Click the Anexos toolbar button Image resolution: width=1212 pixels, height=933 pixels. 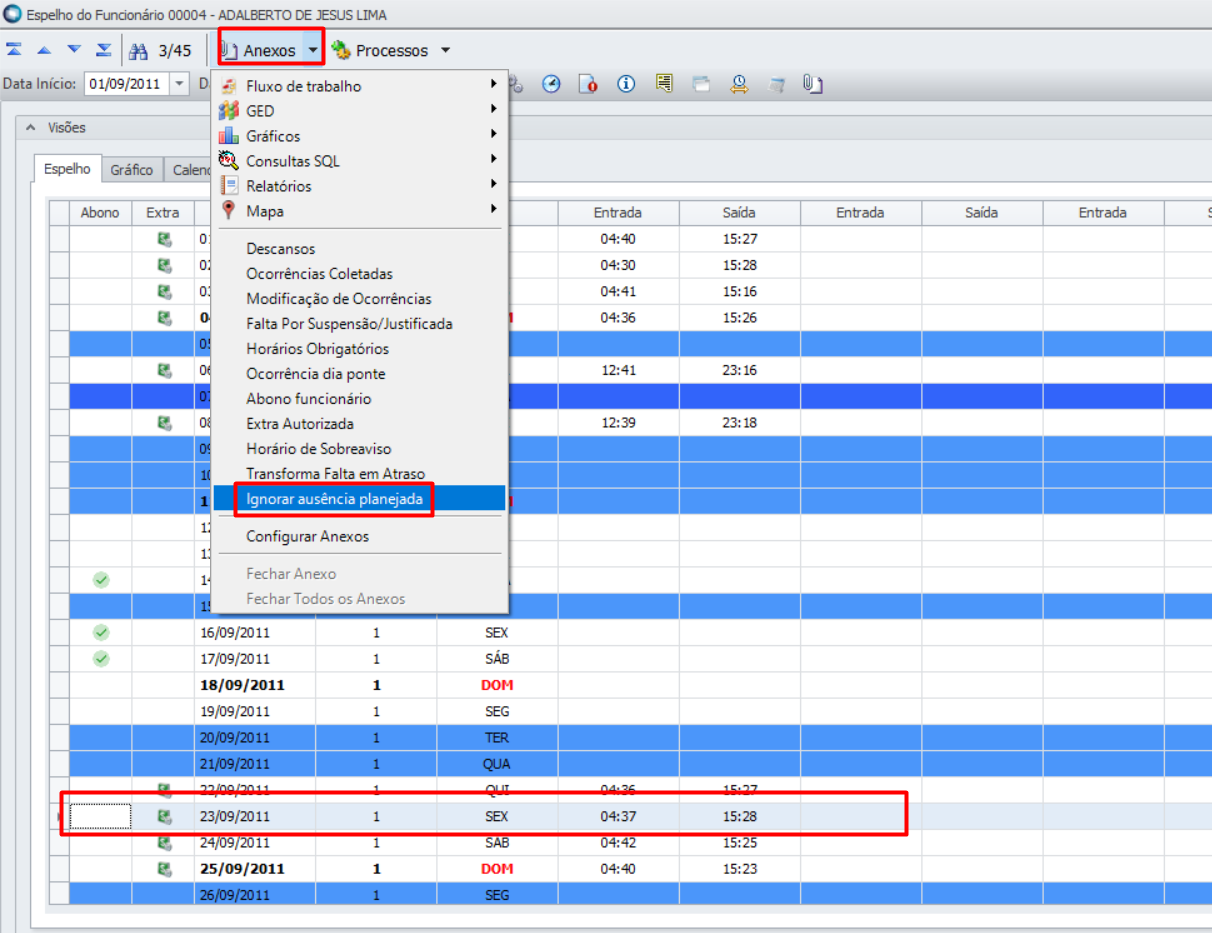click(x=261, y=50)
